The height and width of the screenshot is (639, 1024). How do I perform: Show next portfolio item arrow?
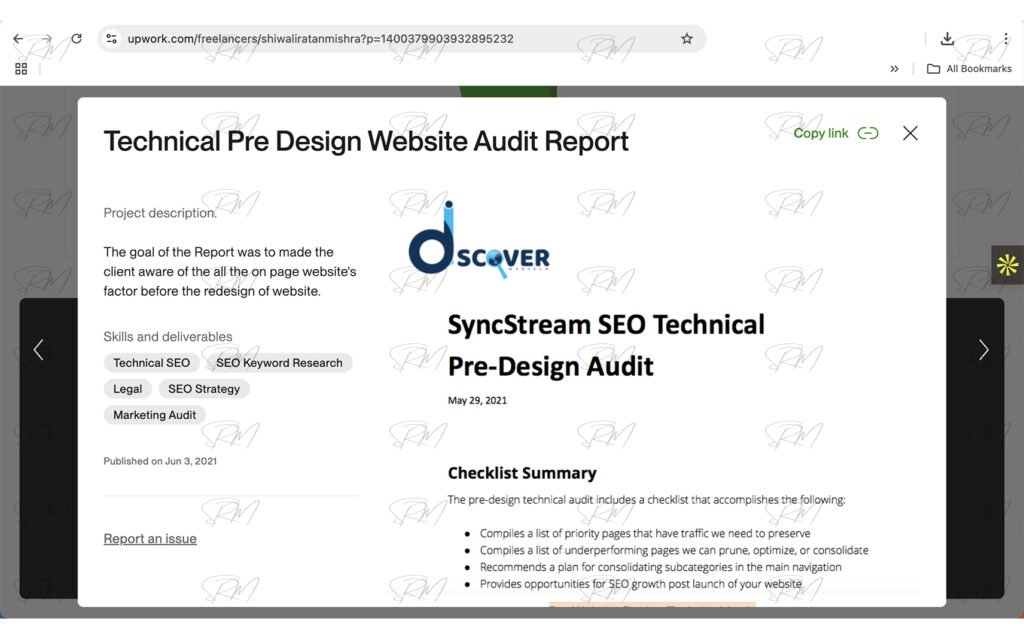click(x=984, y=350)
